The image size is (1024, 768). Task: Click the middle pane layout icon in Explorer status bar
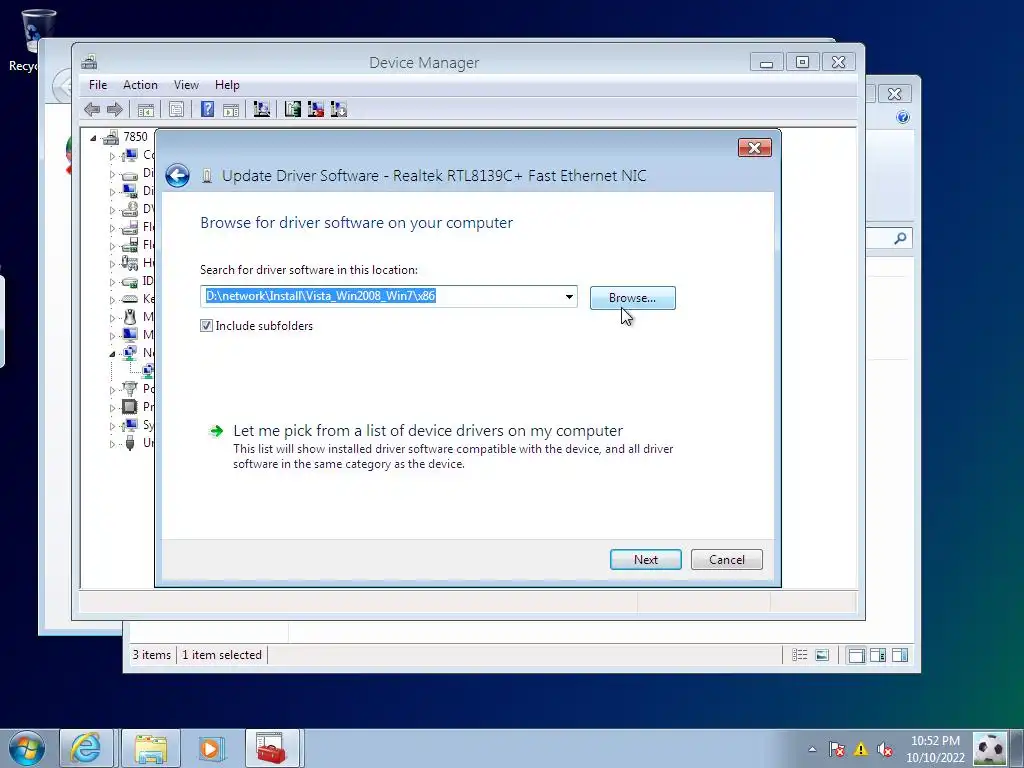click(x=878, y=655)
